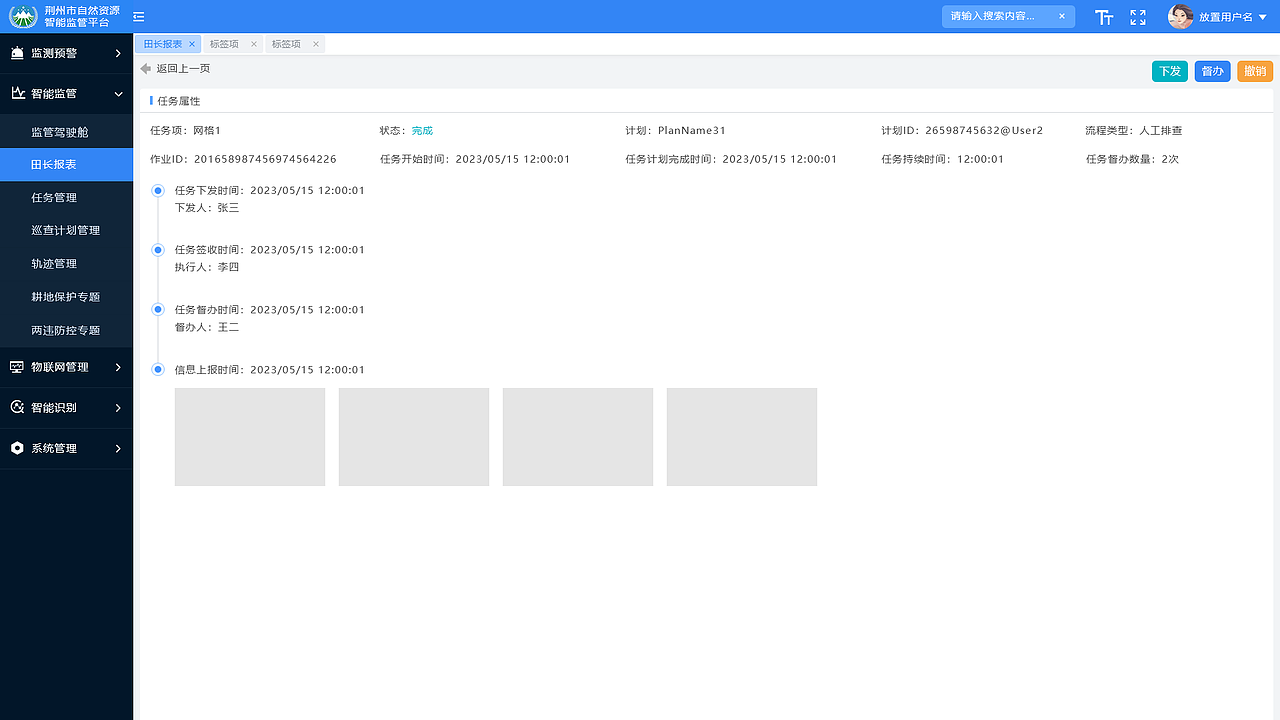This screenshot has height=720, width=1280.
Task: Clear the search box with its X icon
Action: (x=1062, y=16)
